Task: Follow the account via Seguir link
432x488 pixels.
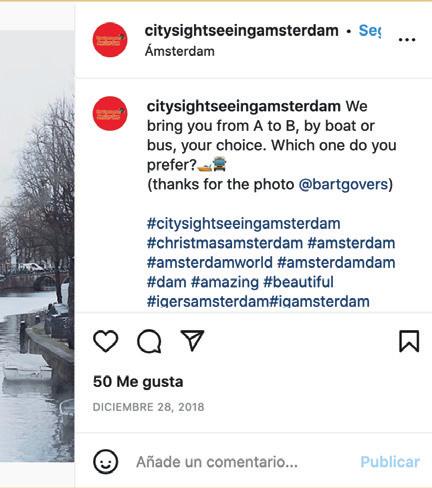Action: click(370, 31)
